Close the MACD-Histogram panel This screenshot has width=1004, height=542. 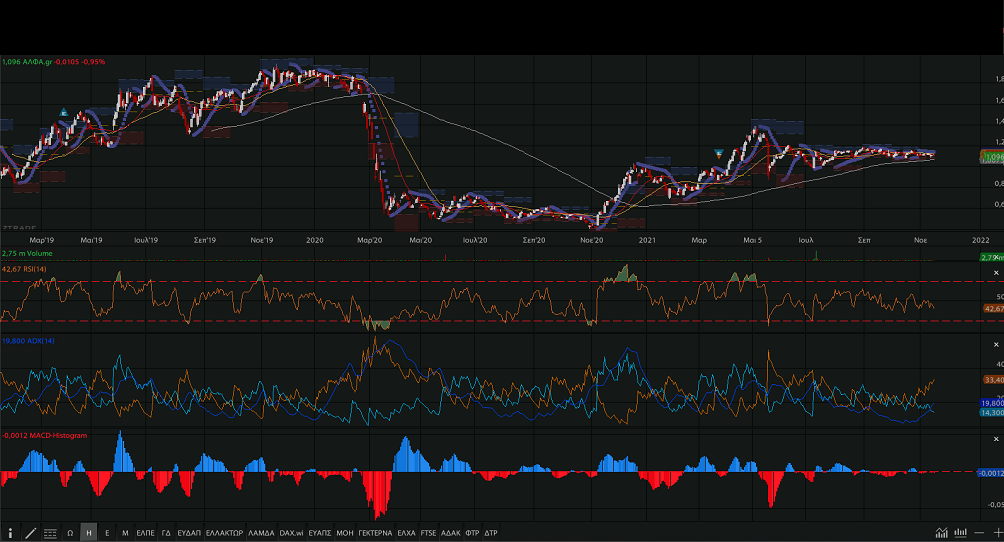(x=995, y=437)
